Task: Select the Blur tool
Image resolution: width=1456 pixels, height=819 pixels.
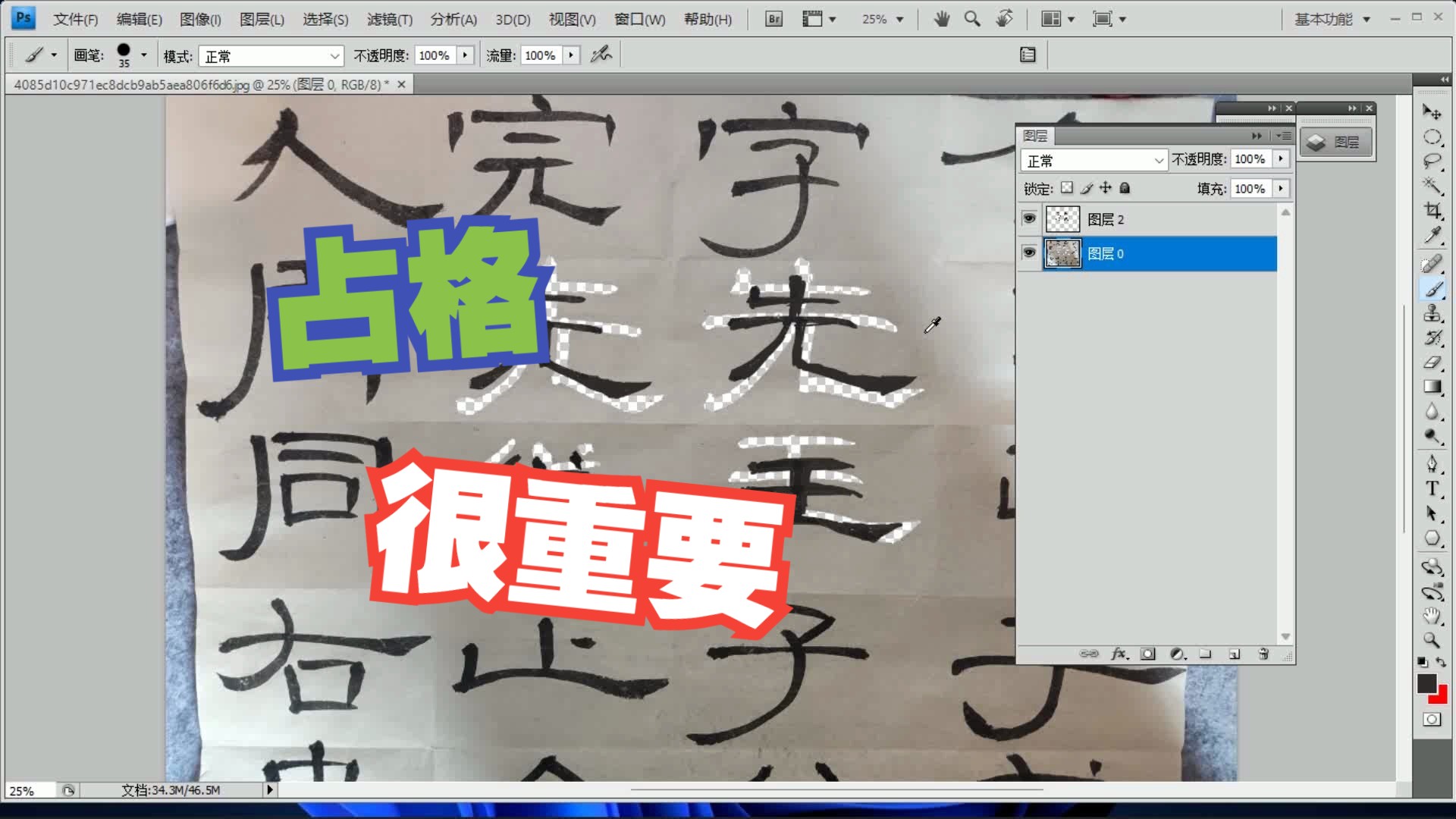Action: (1432, 412)
